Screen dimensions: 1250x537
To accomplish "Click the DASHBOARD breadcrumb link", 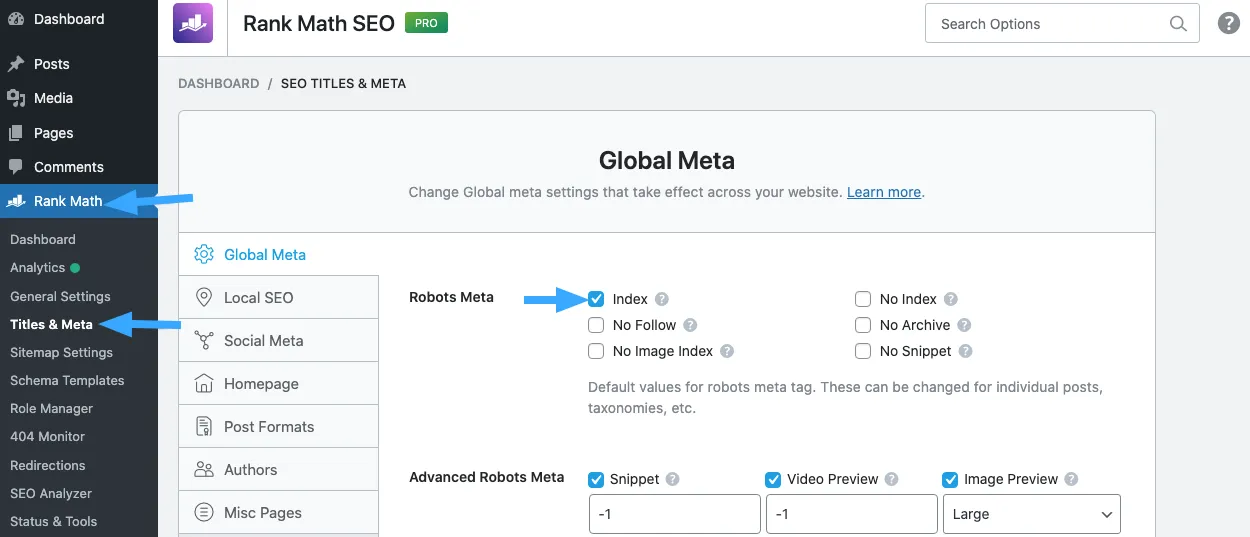I will [x=218, y=83].
